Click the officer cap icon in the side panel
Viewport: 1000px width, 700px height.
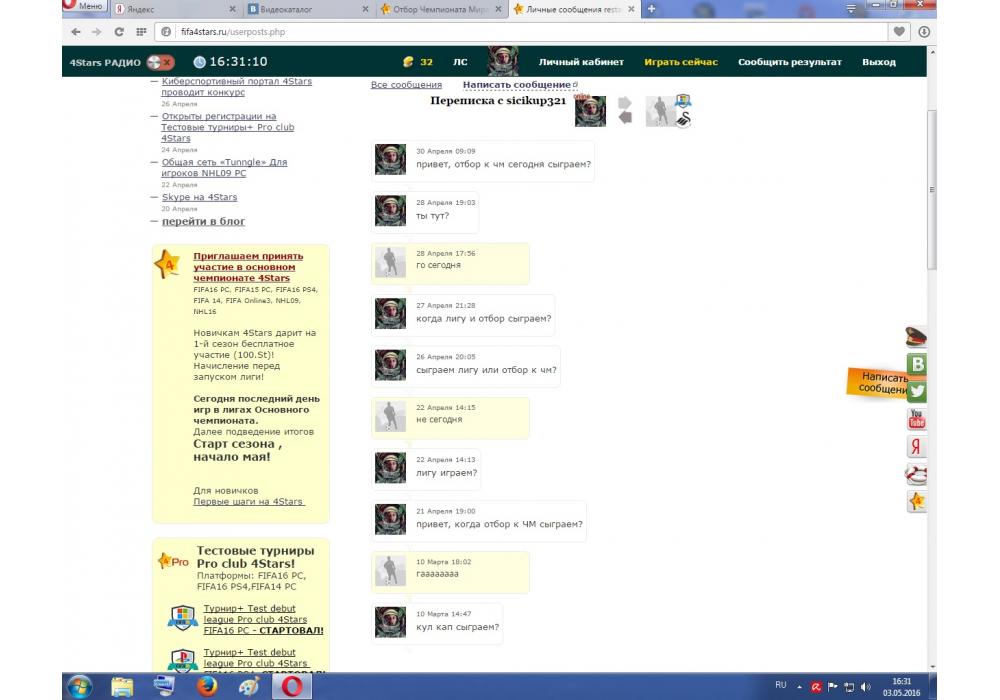coord(916,338)
